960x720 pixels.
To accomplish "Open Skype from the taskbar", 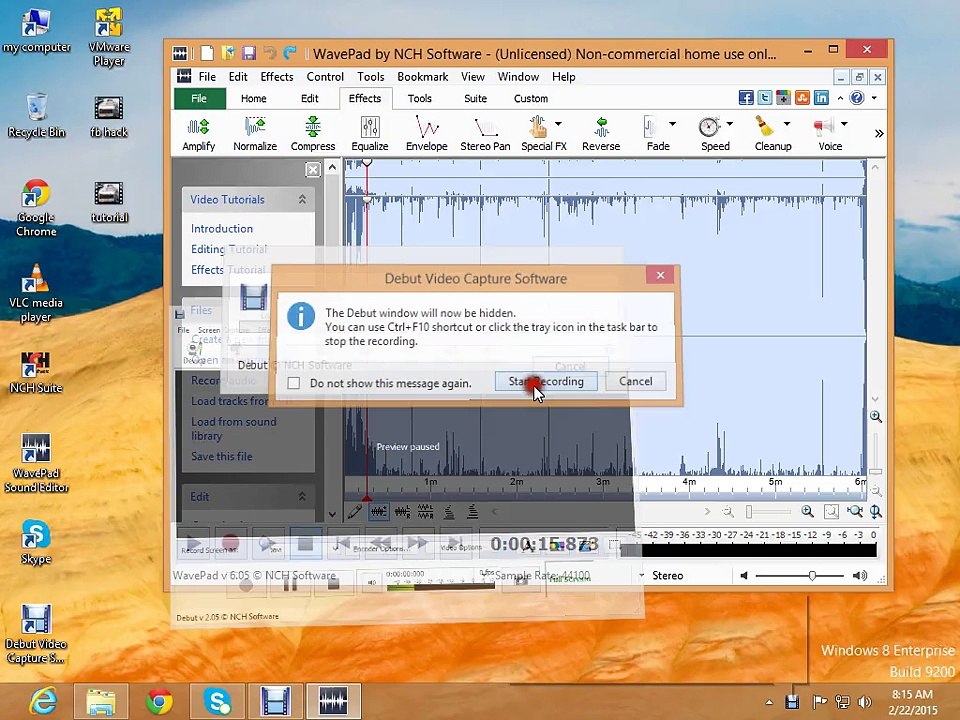I will [217, 700].
